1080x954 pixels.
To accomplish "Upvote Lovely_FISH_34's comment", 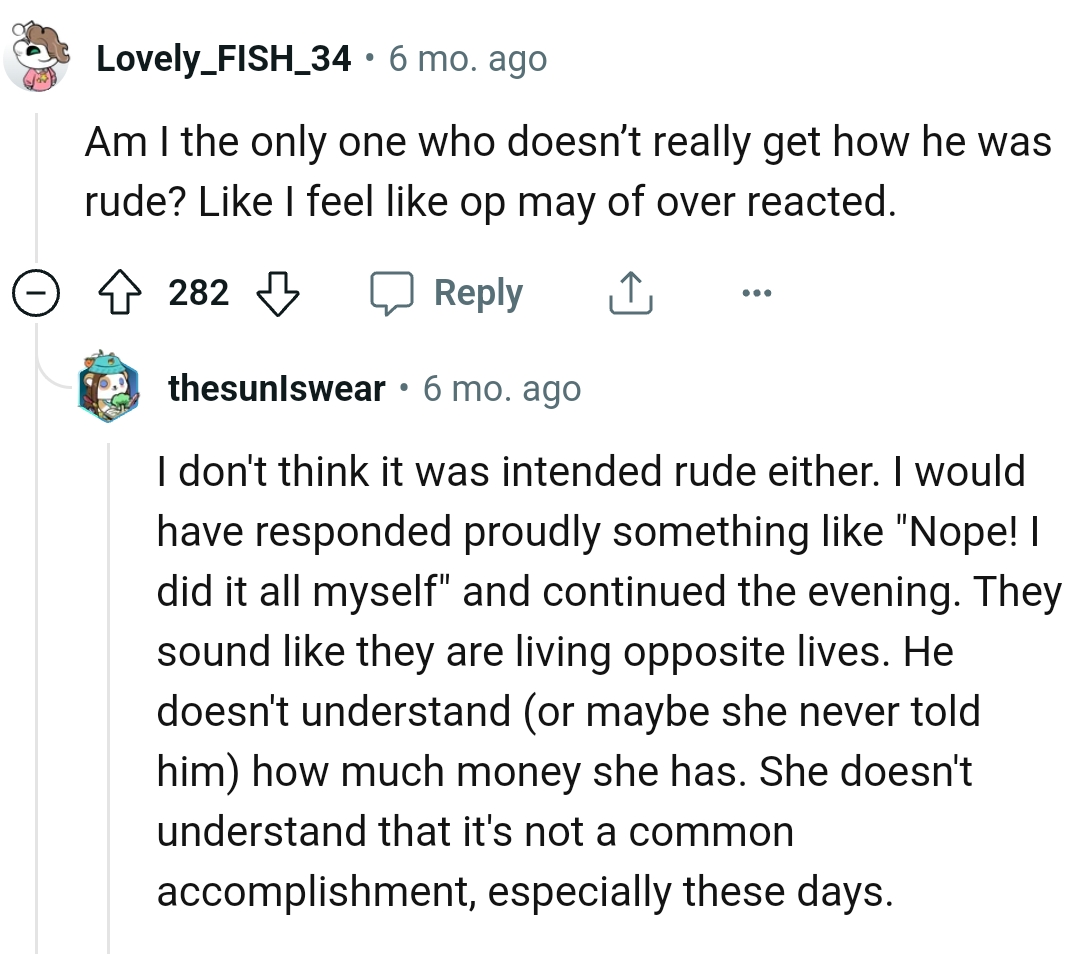I will pos(121,292).
